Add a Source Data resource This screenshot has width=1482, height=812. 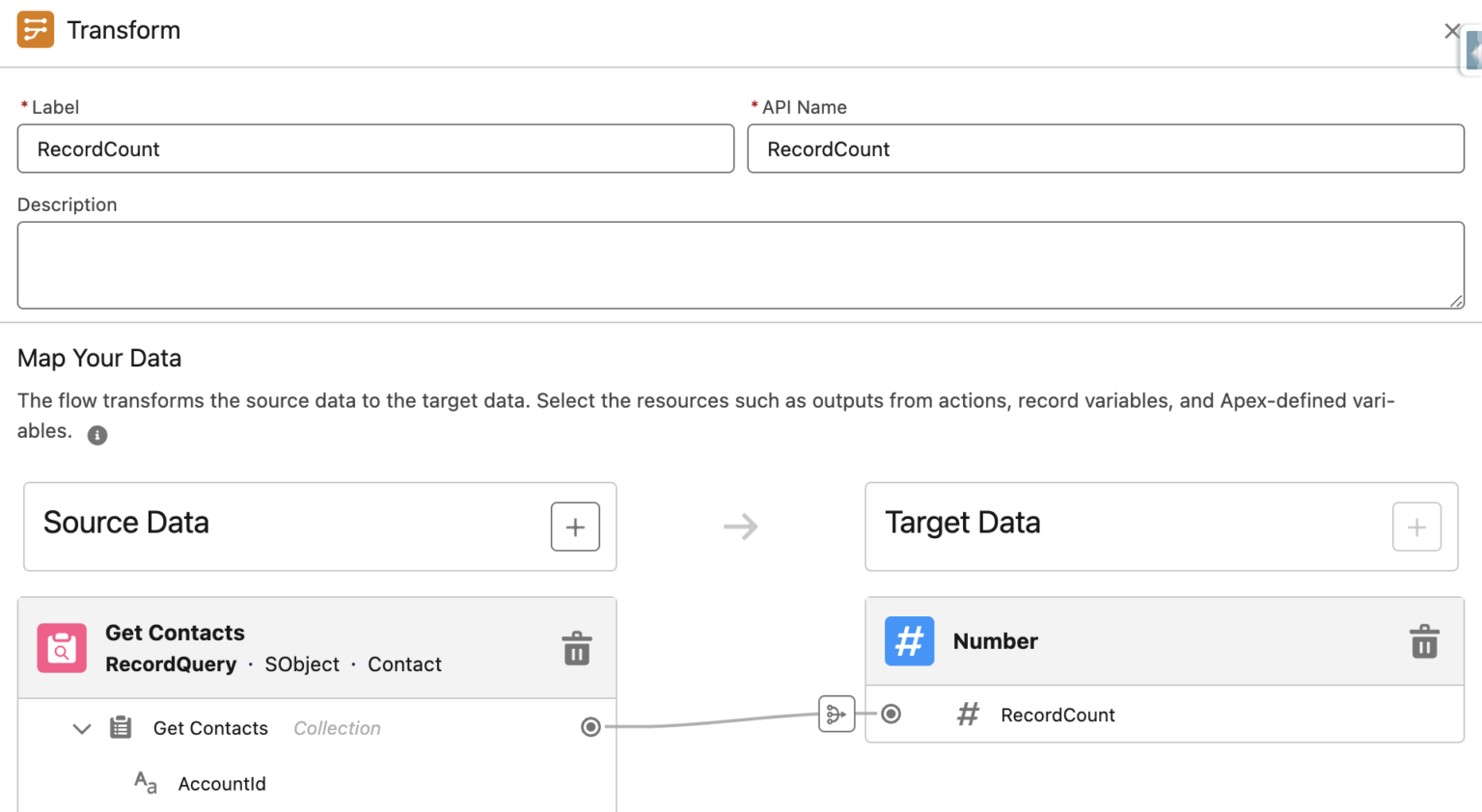(575, 527)
